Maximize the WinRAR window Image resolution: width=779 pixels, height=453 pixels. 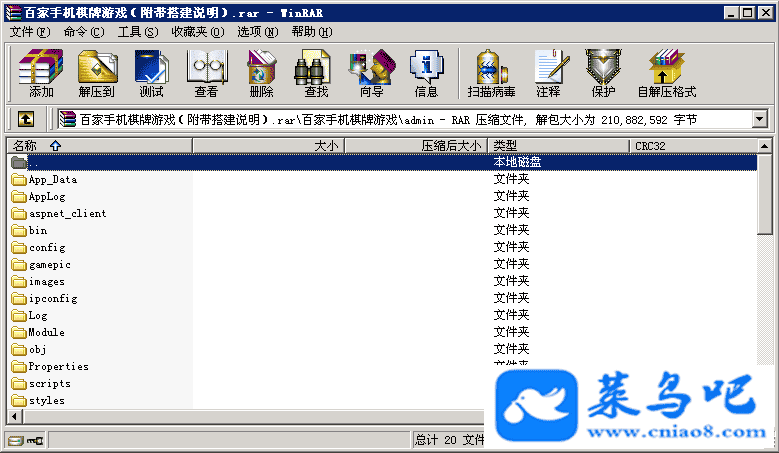747,12
